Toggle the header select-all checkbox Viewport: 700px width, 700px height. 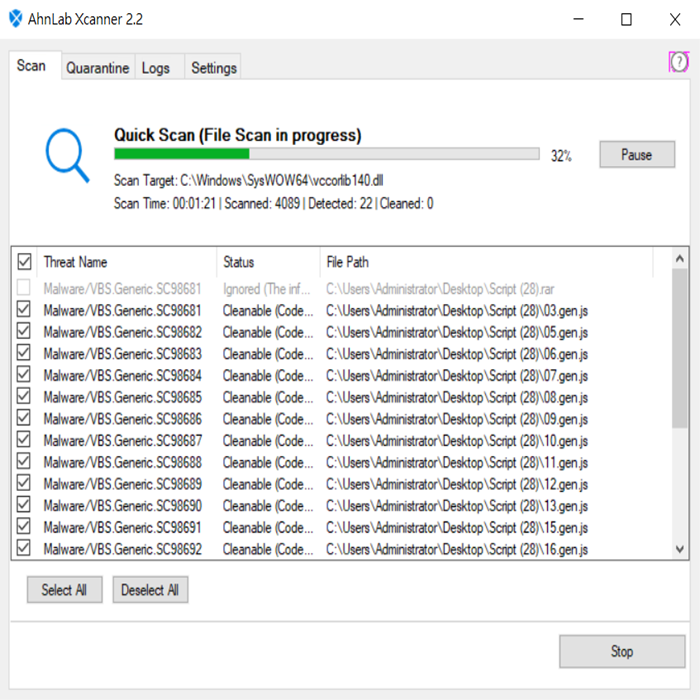(x=25, y=262)
